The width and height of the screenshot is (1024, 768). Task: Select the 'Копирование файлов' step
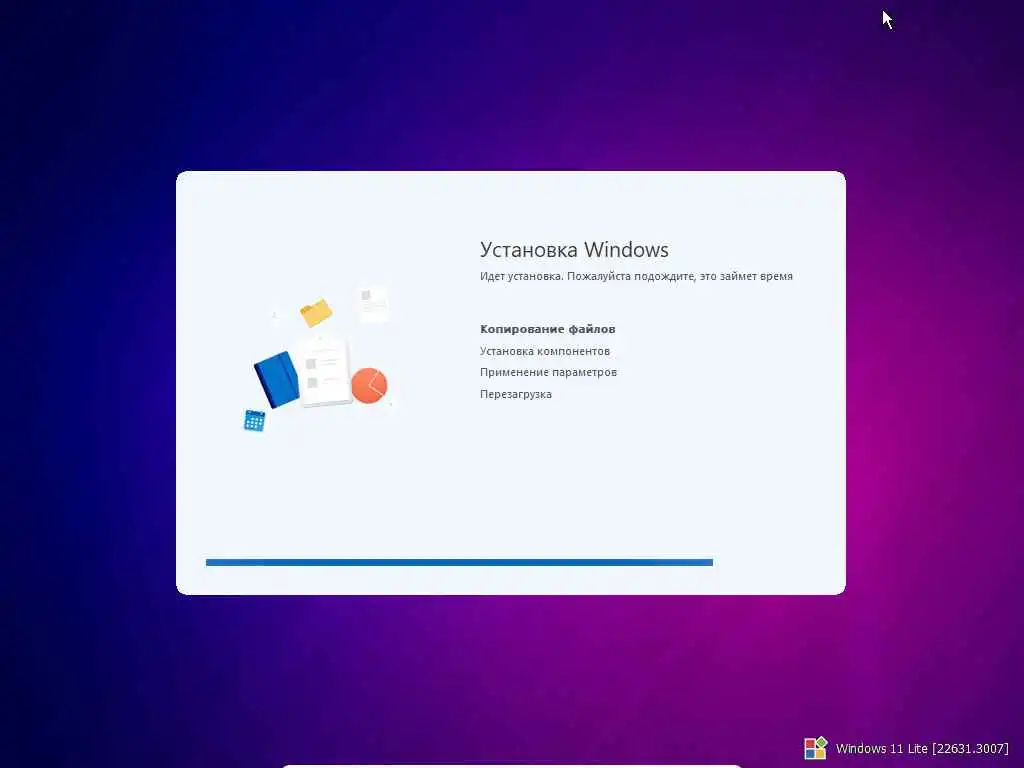pos(547,329)
